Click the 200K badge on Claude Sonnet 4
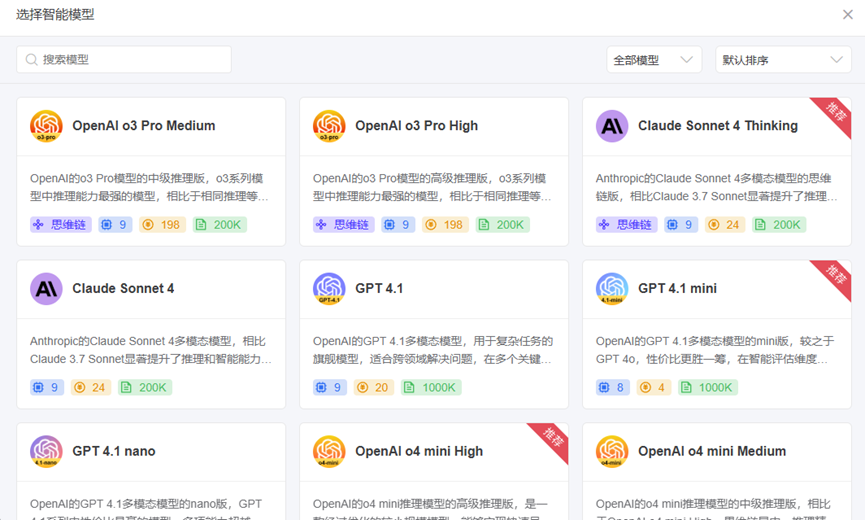865x520 pixels. coord(145,387)
